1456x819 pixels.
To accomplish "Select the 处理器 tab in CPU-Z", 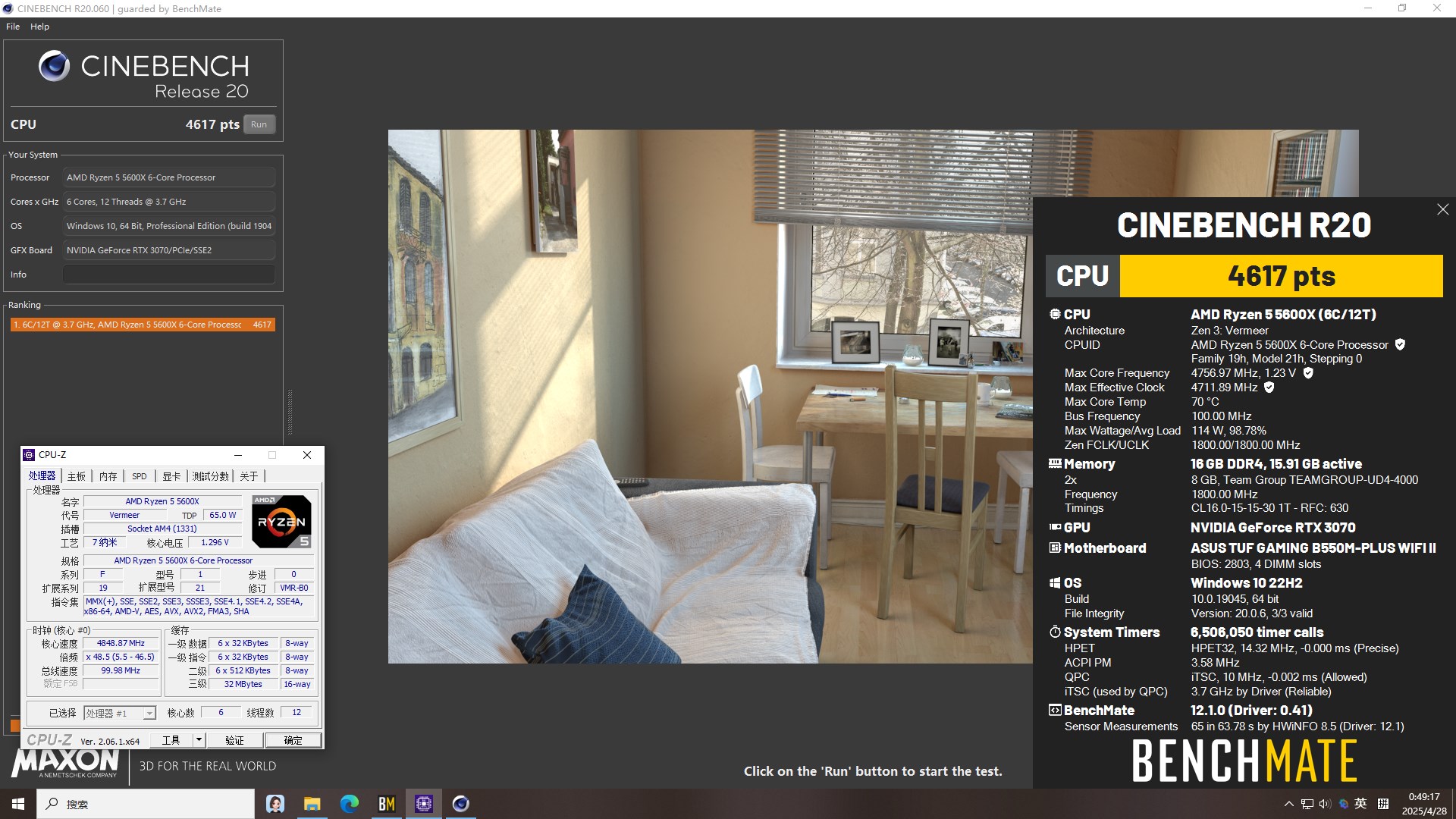I will 42,475.
